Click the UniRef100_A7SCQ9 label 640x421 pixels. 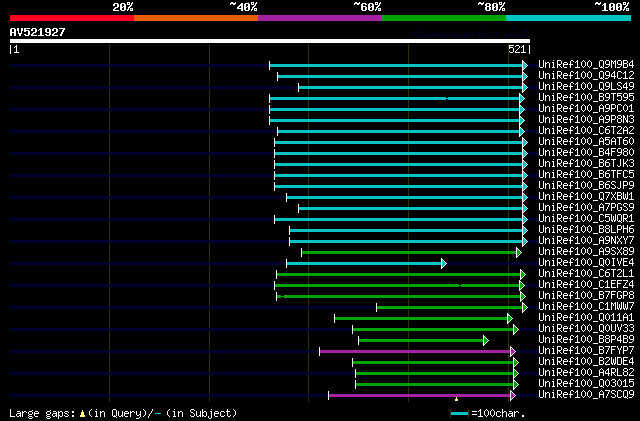point(586,395)
